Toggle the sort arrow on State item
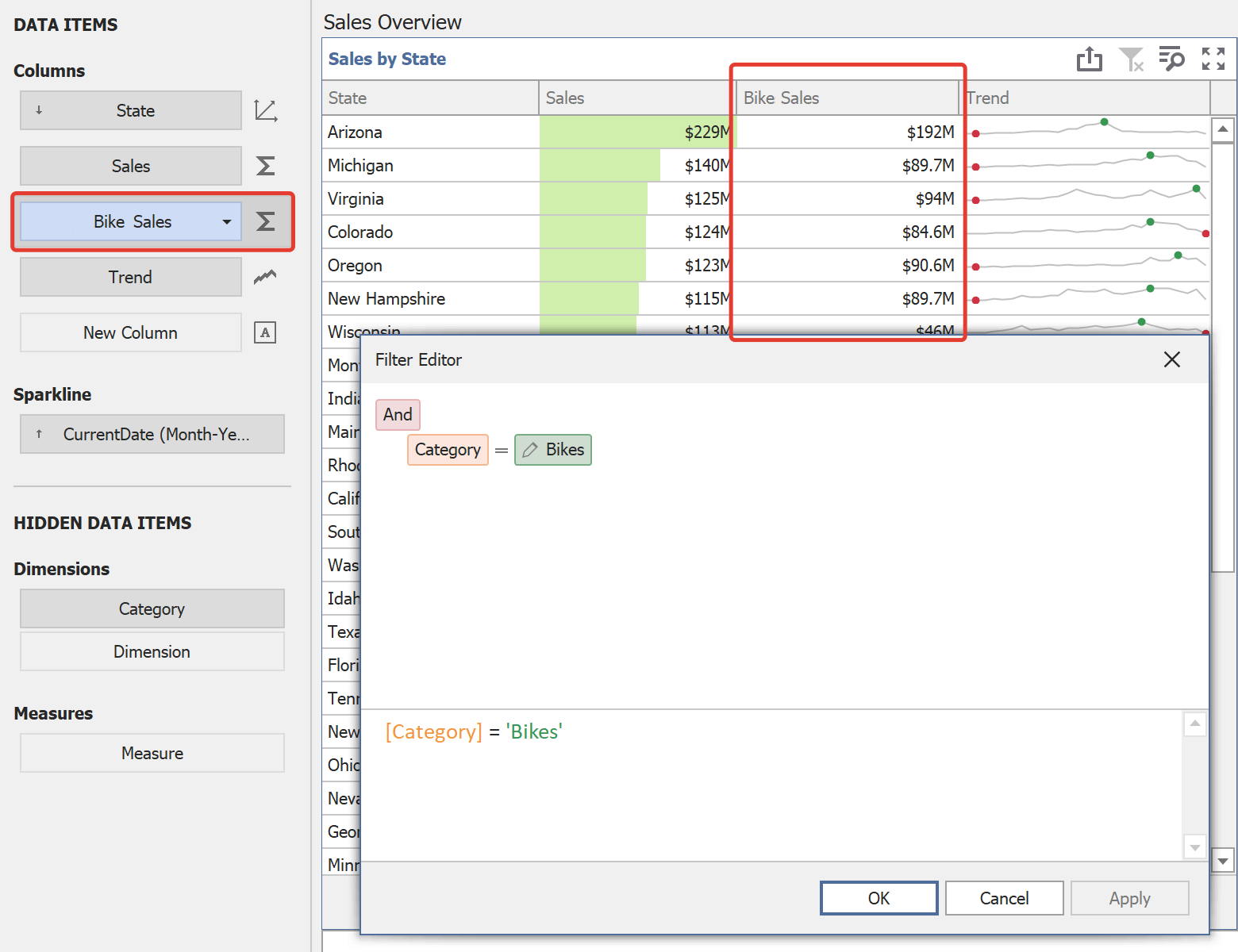This screenshot has height=952, width=1238. click(x=39, y=110)
